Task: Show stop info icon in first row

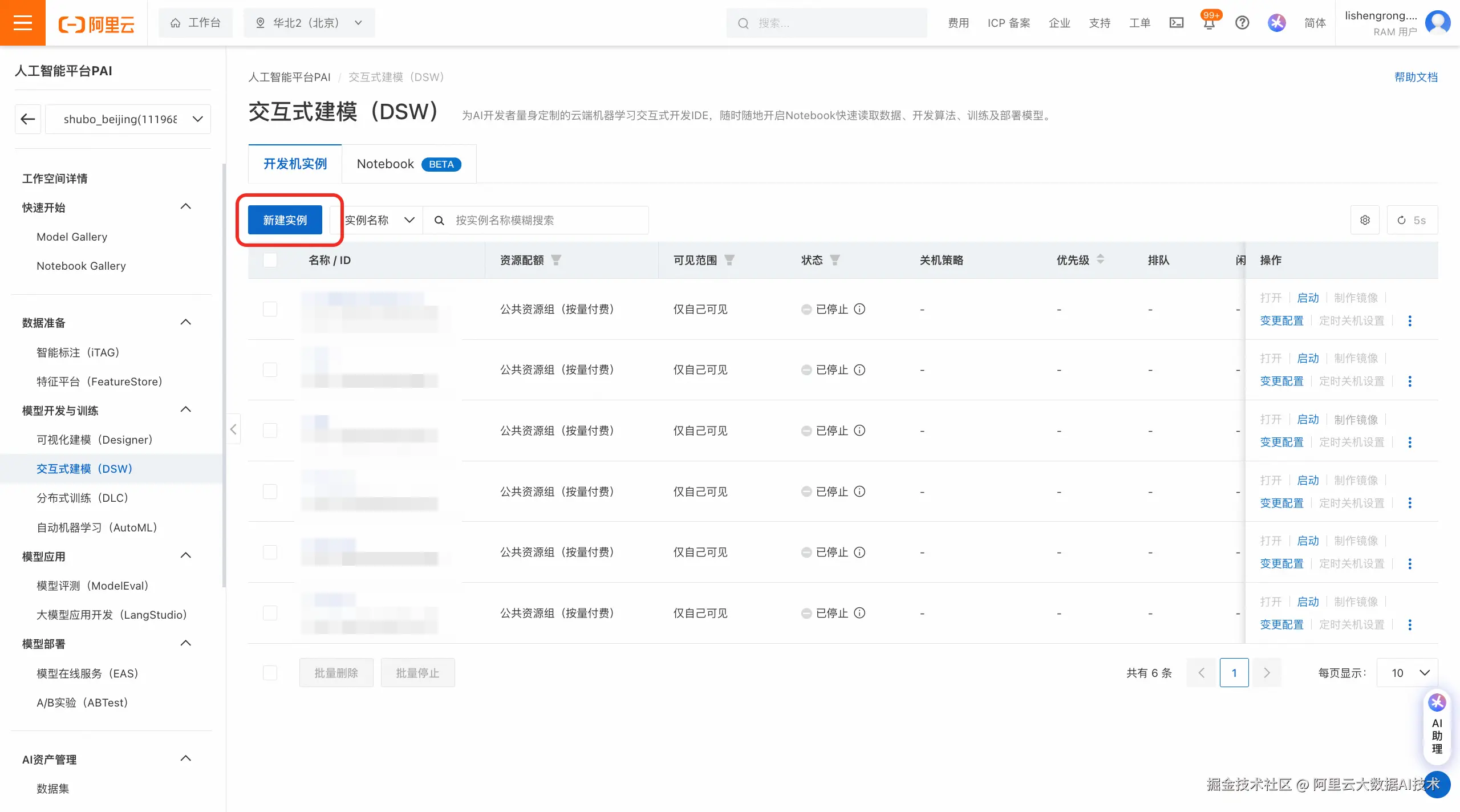Action: [x=859, y=309]
